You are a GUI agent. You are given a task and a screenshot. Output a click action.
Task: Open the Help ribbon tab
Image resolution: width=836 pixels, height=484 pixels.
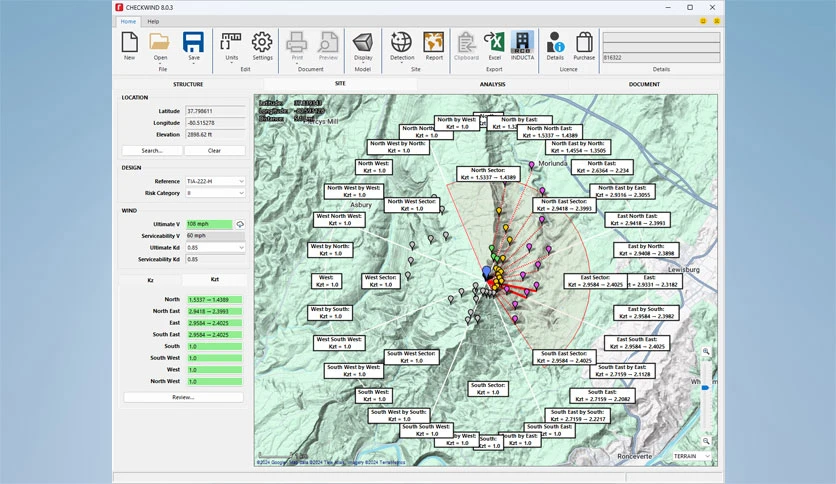[153, 21]
